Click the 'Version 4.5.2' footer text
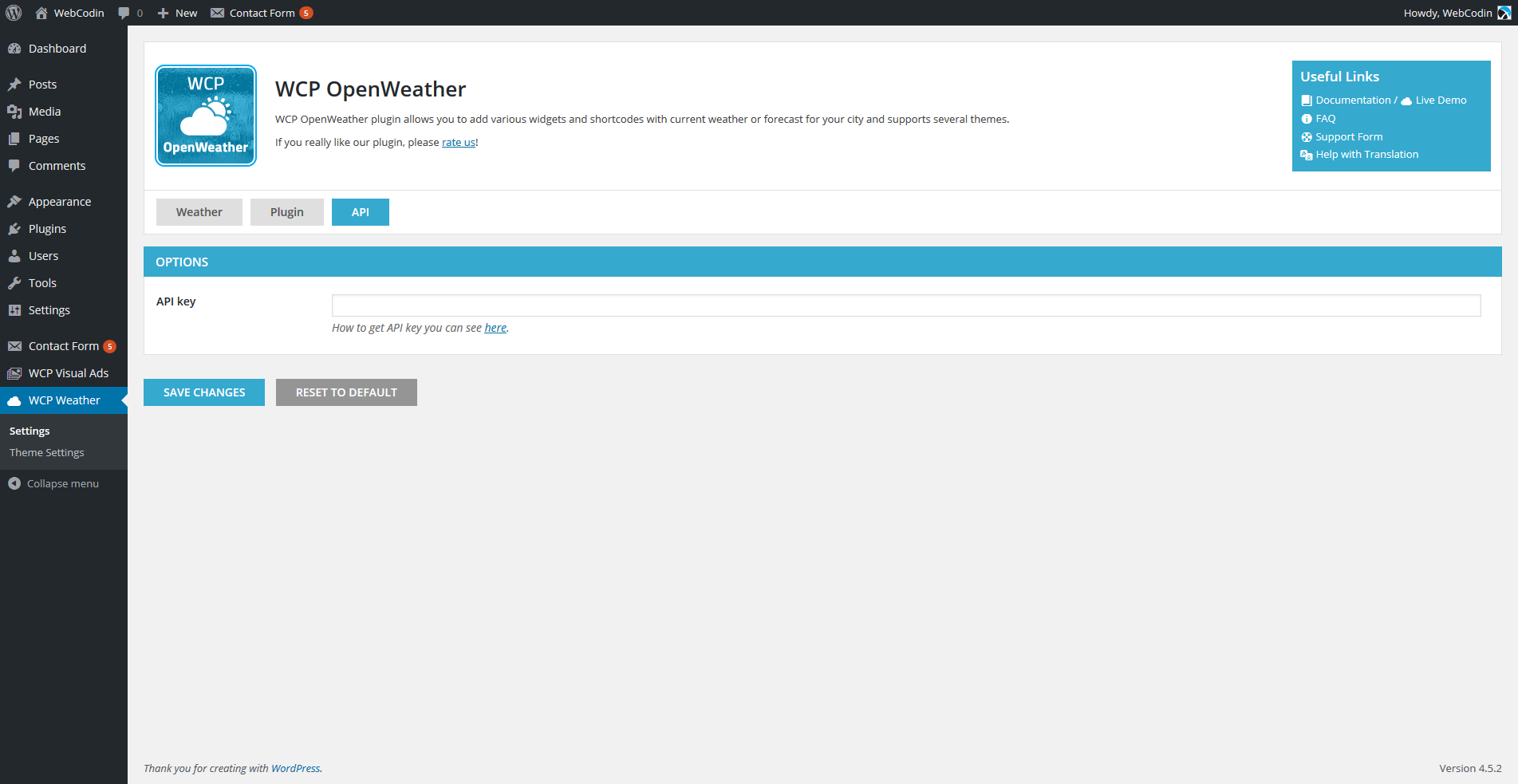The image size is (1518, 784). click(x=1470, y=769)
